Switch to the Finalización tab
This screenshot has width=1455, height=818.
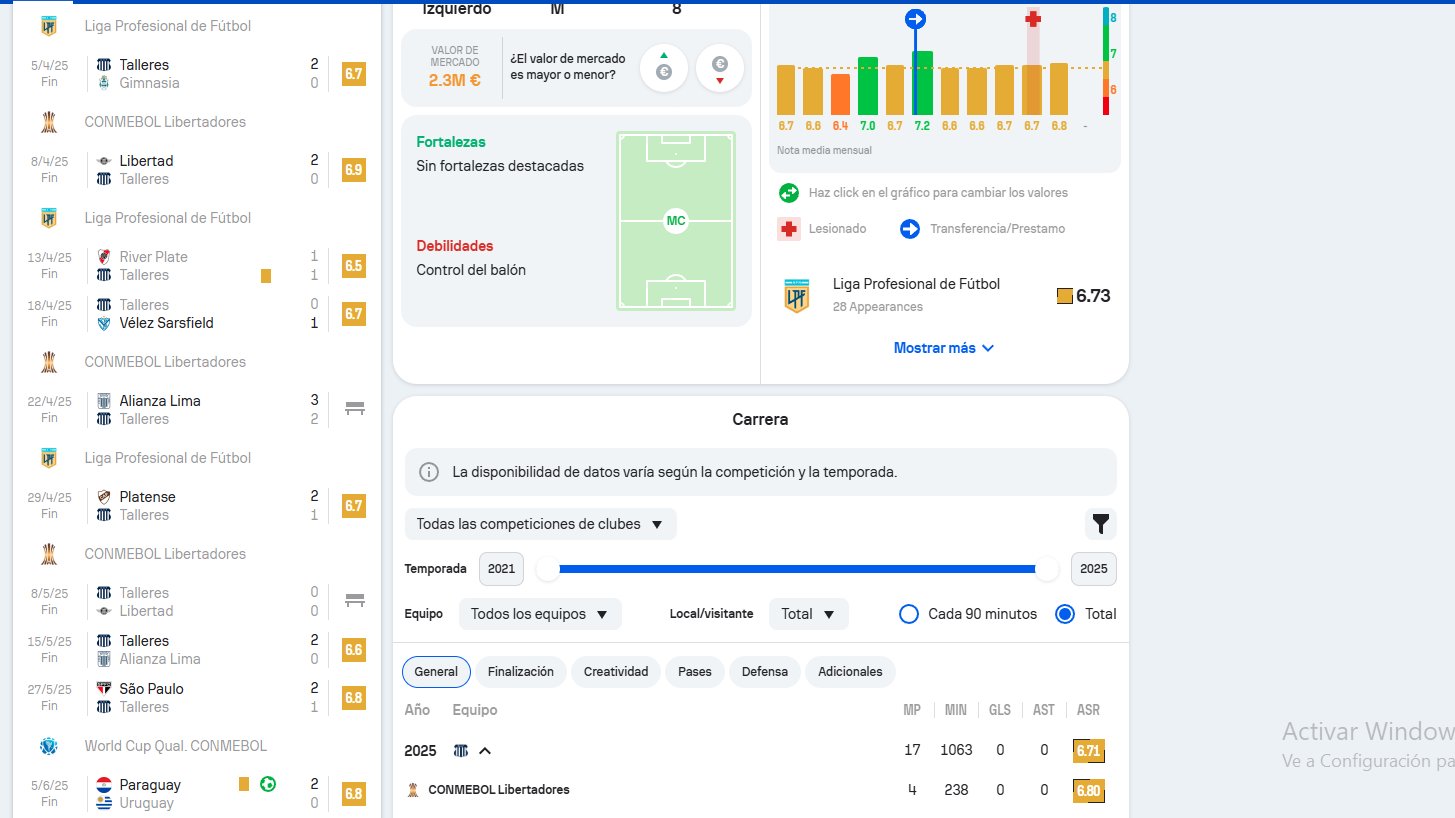(521, 672)
